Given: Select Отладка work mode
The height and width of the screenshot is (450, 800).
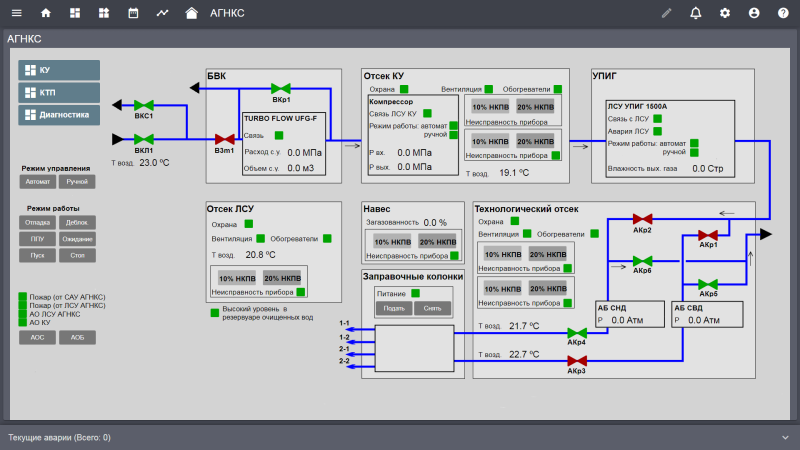Looking at the screenshot, I should click(x=38, y=222).
